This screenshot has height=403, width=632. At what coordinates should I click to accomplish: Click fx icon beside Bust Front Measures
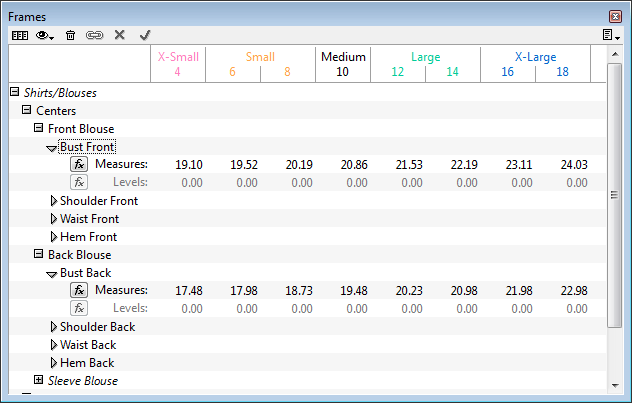point(78,165)
